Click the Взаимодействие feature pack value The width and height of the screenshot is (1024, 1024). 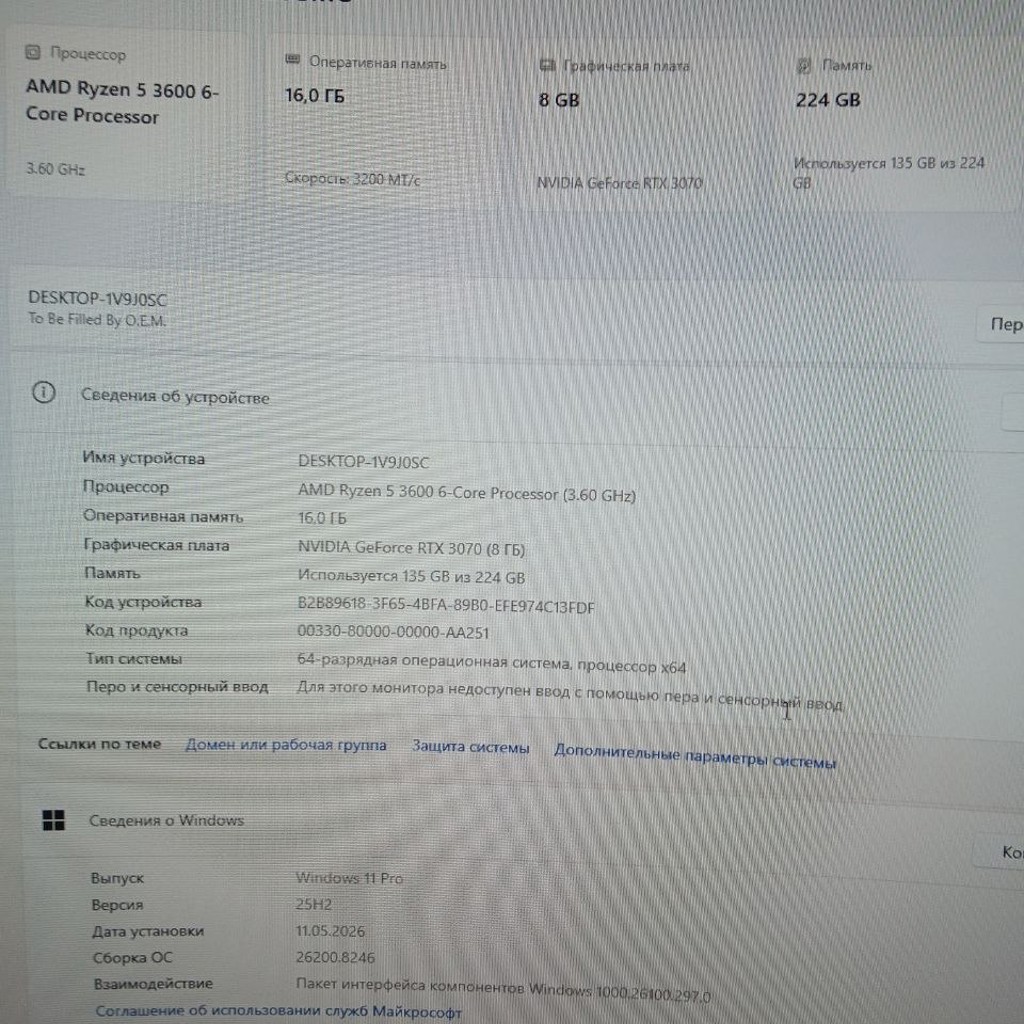(x=503, y=989)
